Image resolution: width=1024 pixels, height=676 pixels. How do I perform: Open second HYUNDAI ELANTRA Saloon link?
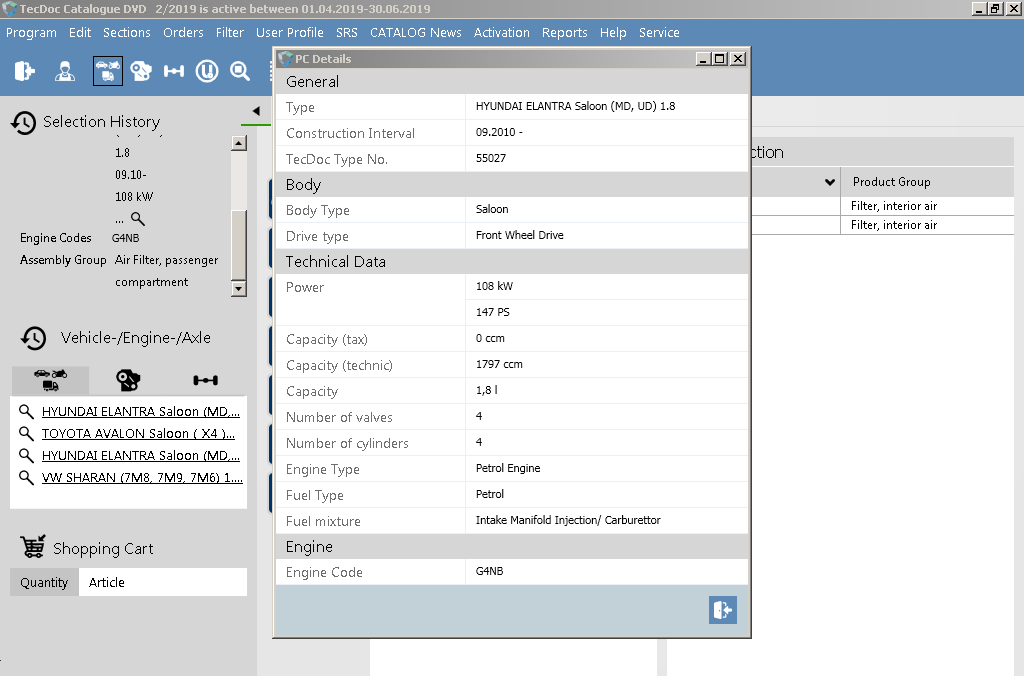(141, 455)
